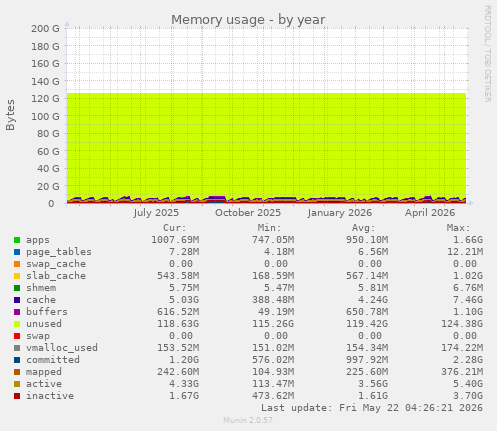Click the mapped average value 225.60M
This screenshot has width=497, height=431.
pos(367,372)
